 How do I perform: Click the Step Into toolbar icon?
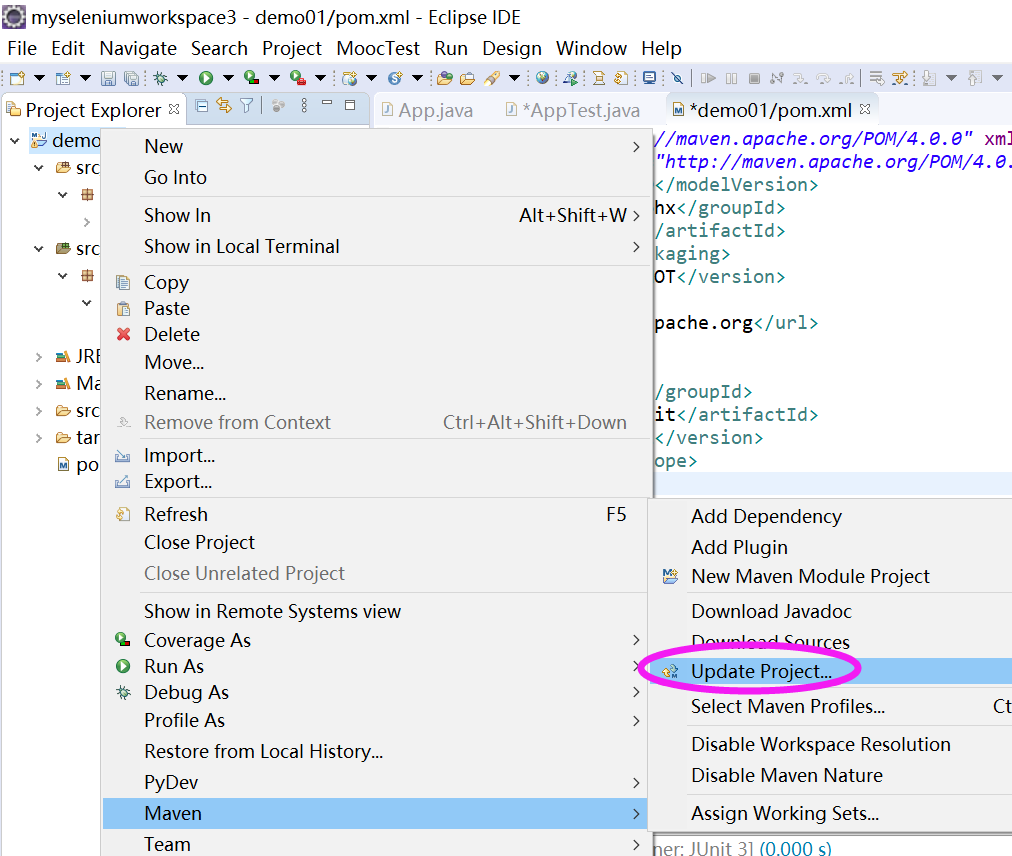tap(800, 78)
